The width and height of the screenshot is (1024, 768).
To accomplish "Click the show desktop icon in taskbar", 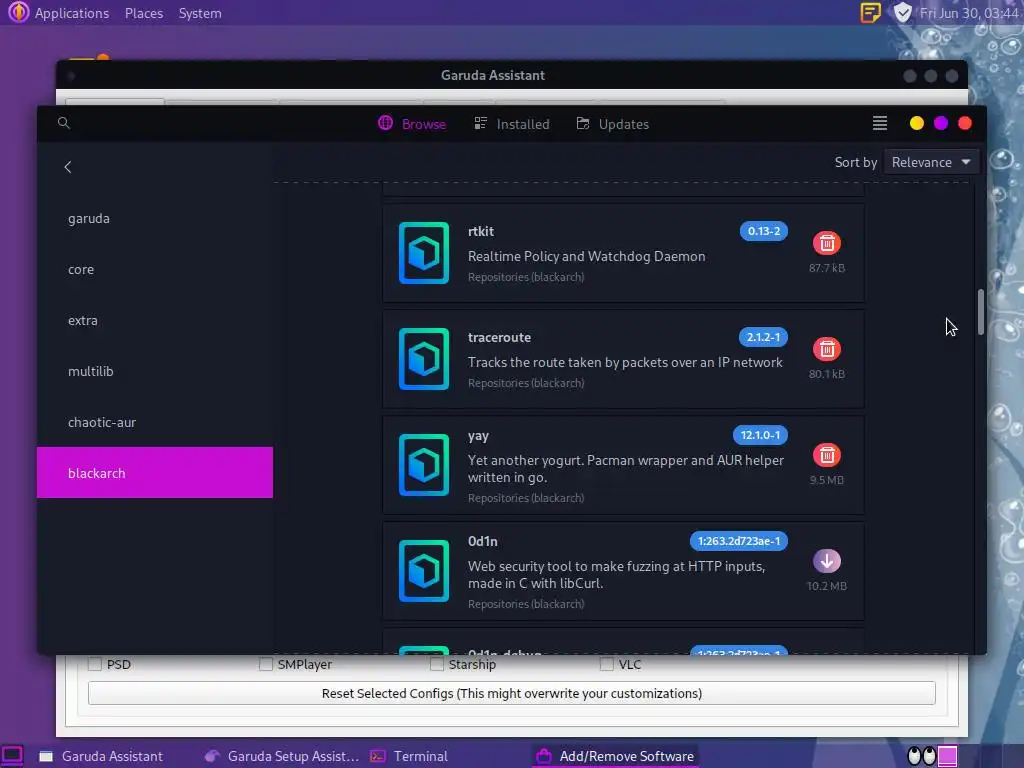I will (x=12, y=756).
